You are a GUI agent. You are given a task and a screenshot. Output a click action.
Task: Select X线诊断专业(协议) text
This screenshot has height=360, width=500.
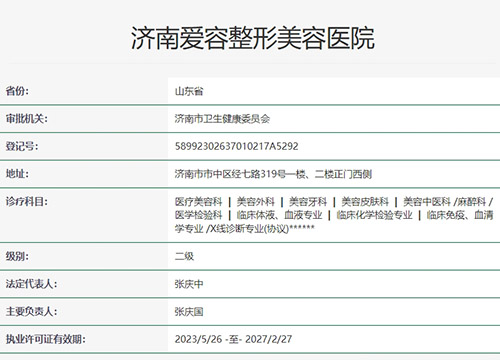coord(249,229)
